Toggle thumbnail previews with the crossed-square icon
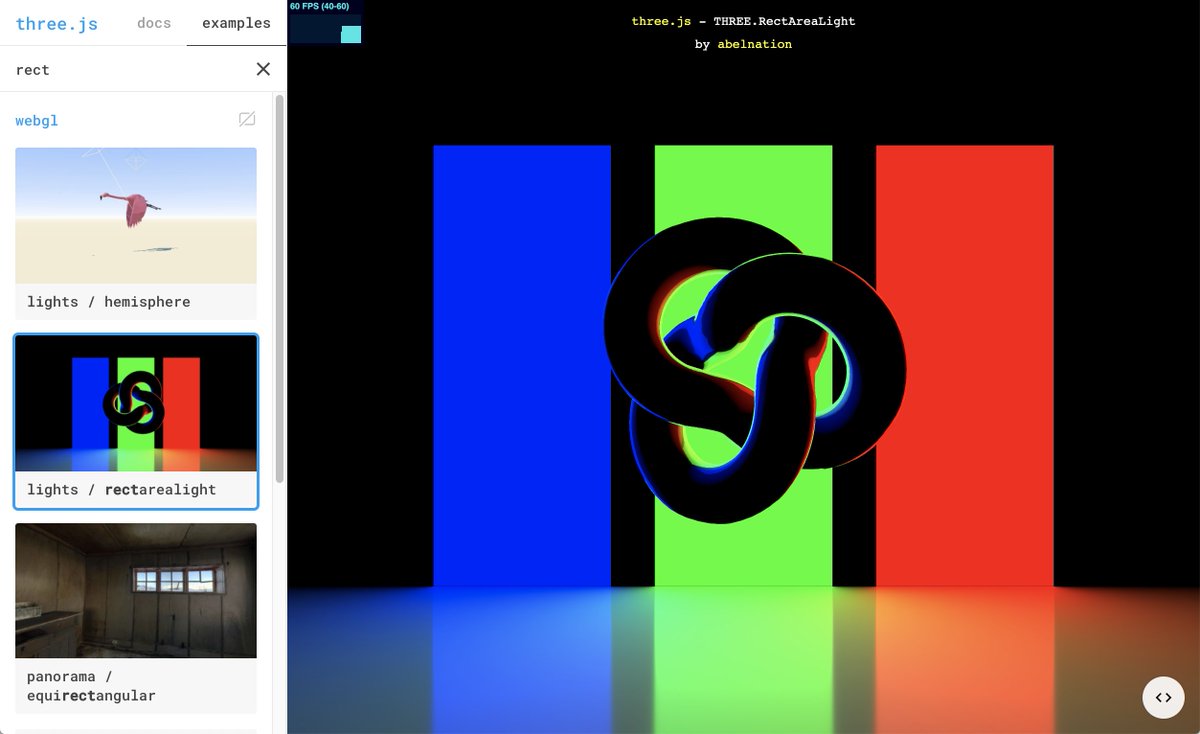Viewport: 1200px width, 734px height. click(x=246, y=120)
